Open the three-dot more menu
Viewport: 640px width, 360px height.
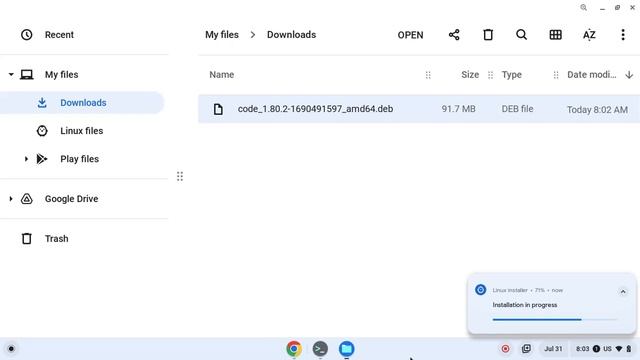click(623, 35)
